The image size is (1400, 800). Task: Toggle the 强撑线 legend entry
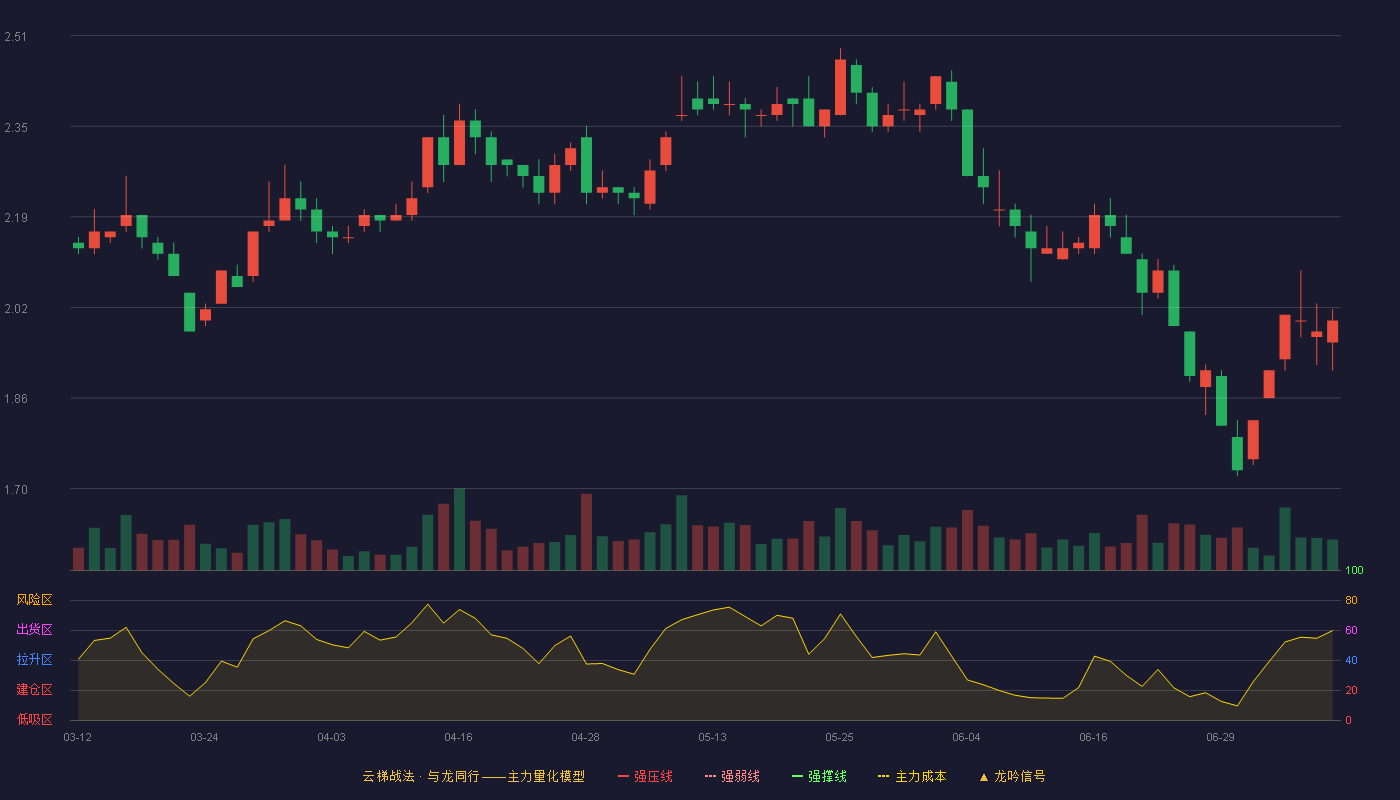[819, 776]
